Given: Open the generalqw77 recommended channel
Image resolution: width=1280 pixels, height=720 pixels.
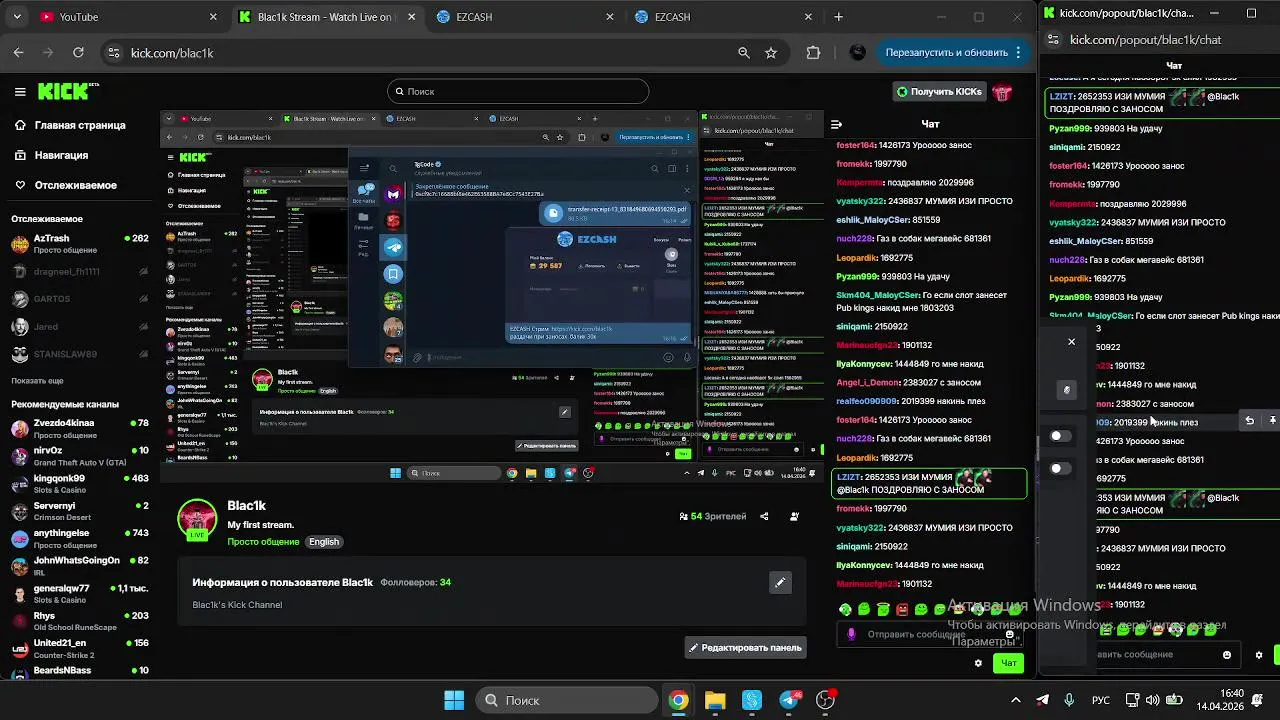Looking at the screenshot, I should coord(80,592).
